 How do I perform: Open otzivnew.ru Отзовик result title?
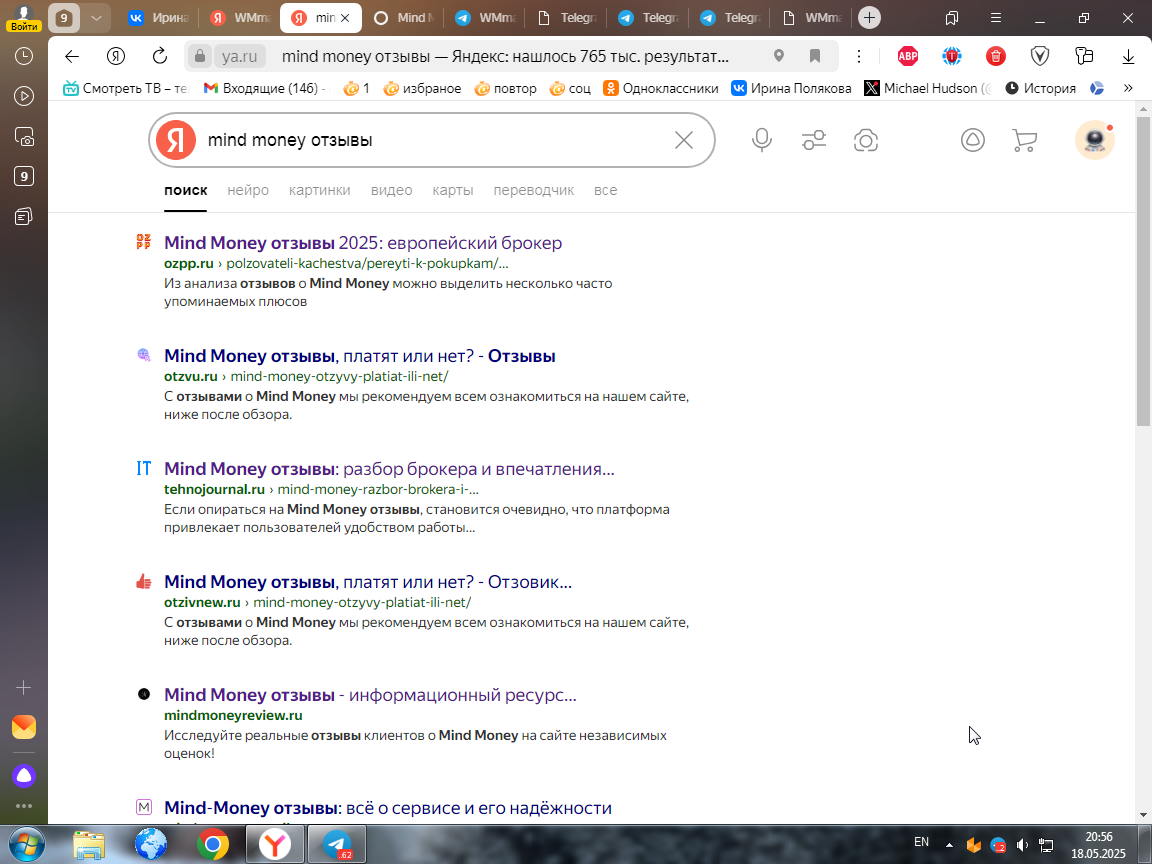click(368, 583)
